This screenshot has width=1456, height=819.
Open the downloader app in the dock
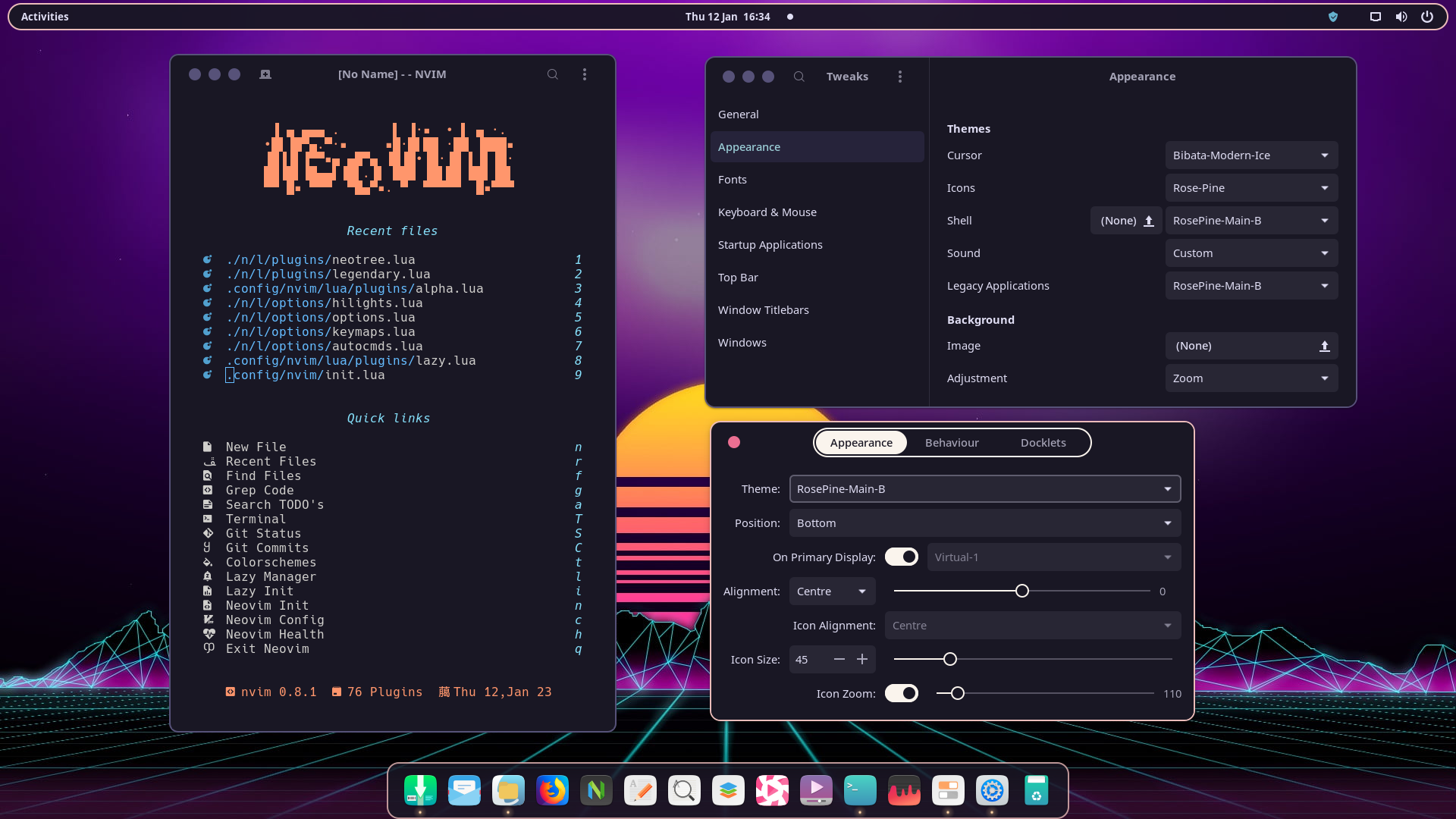pos(420,790)
